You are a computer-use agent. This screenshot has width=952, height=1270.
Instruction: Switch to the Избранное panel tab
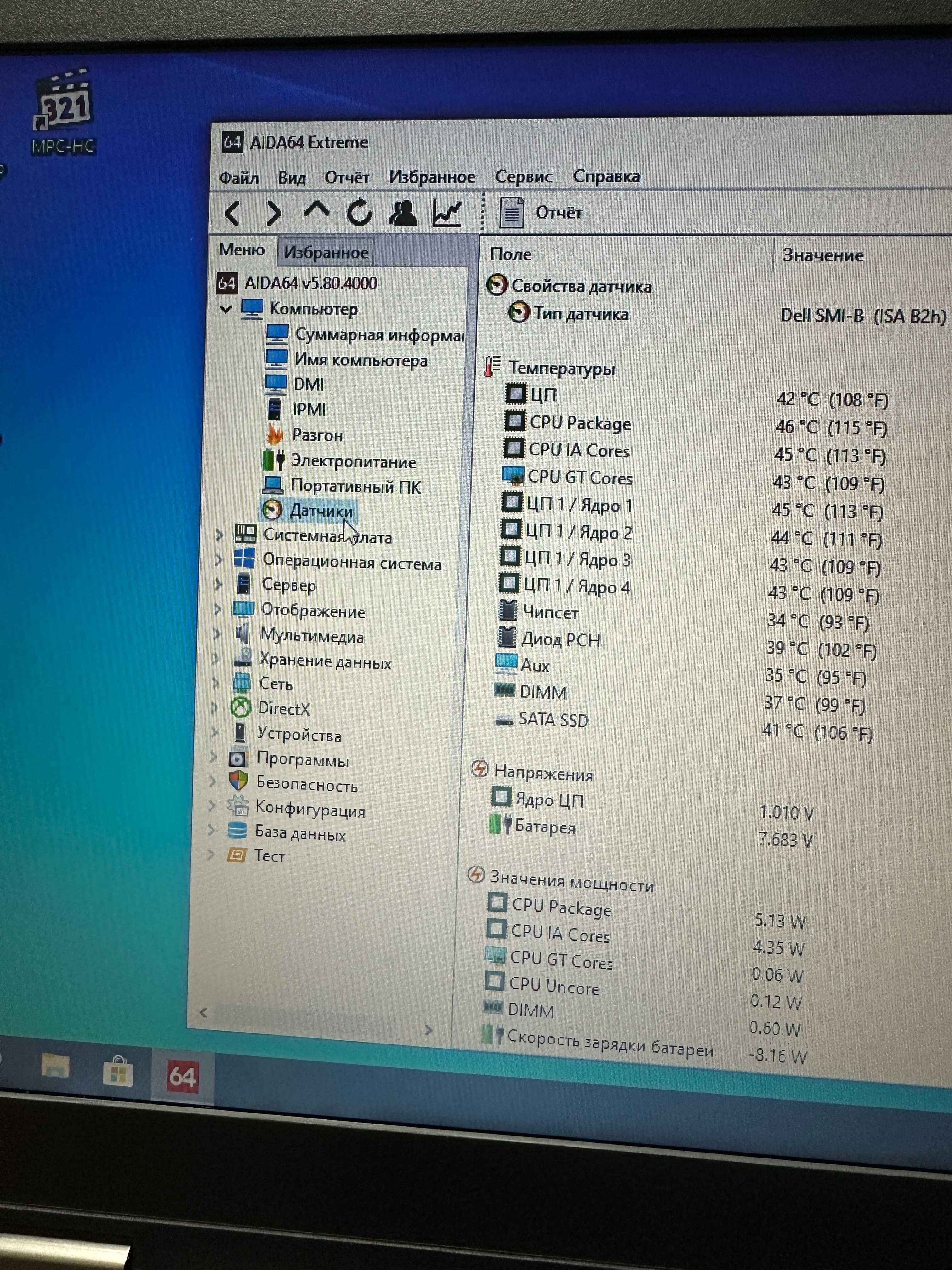[x=326, y=253]
